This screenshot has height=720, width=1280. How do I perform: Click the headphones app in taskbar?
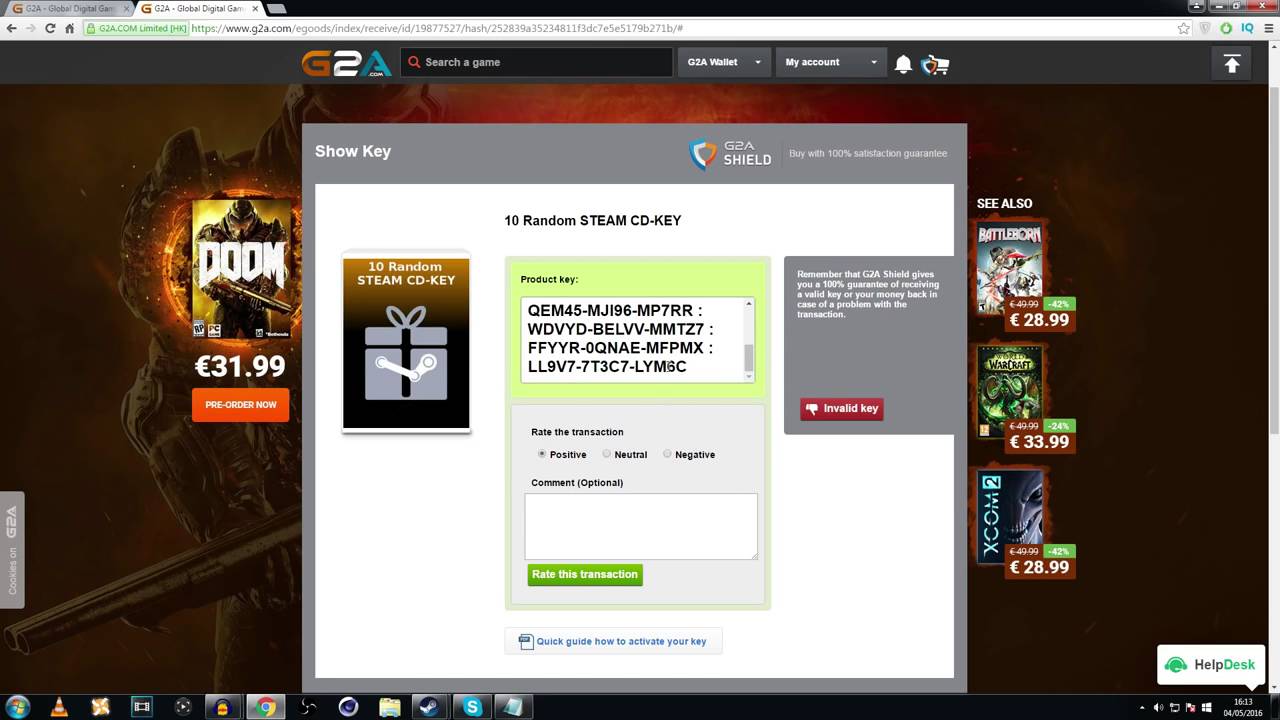click(x=223, y=707)
